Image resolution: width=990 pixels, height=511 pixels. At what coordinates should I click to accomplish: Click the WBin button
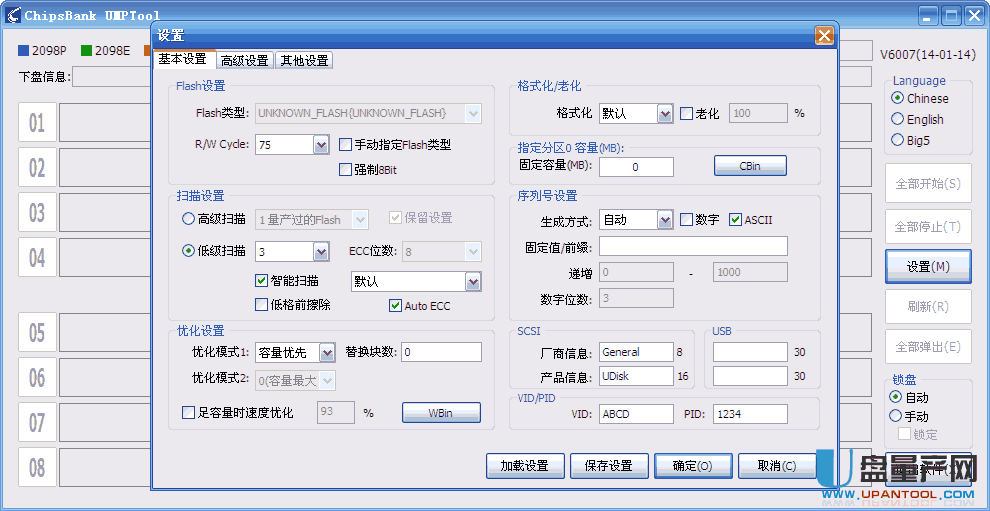(441, 413)
